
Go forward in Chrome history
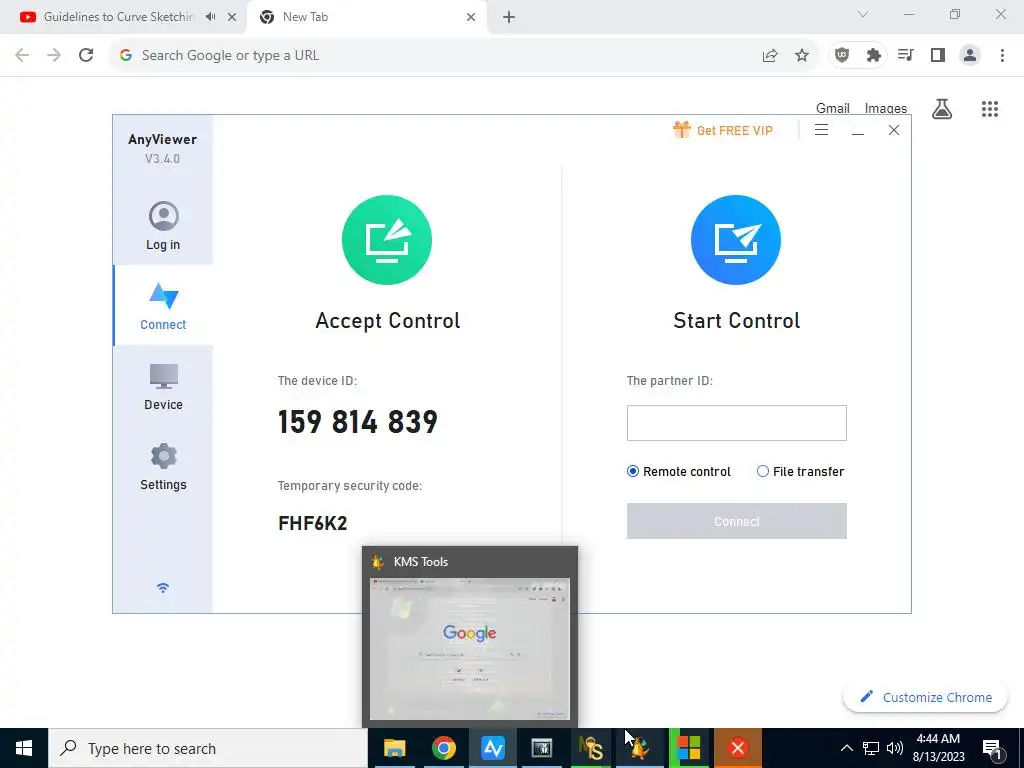point(54,55)
